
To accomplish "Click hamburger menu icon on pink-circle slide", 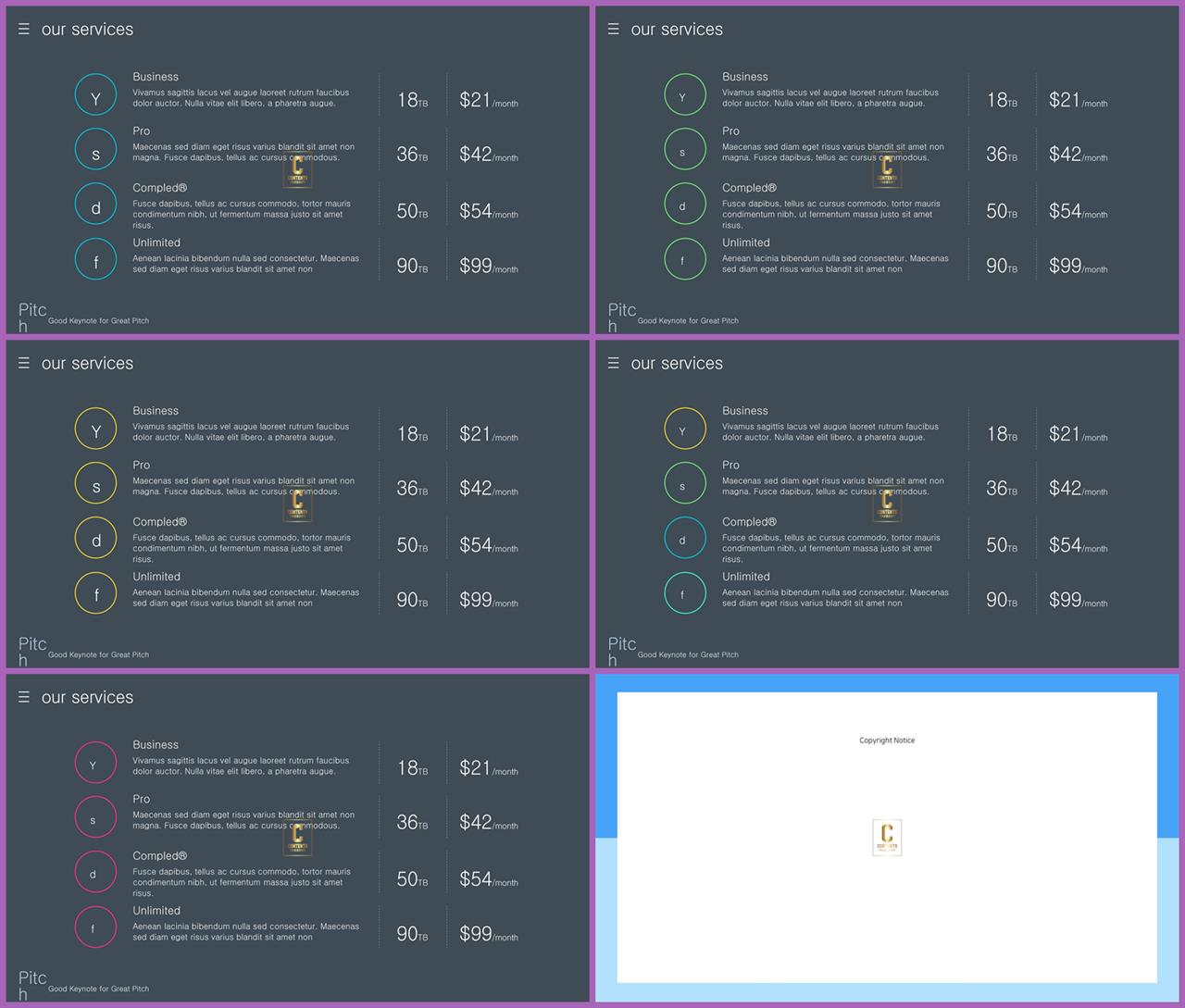I will (24, 697).
